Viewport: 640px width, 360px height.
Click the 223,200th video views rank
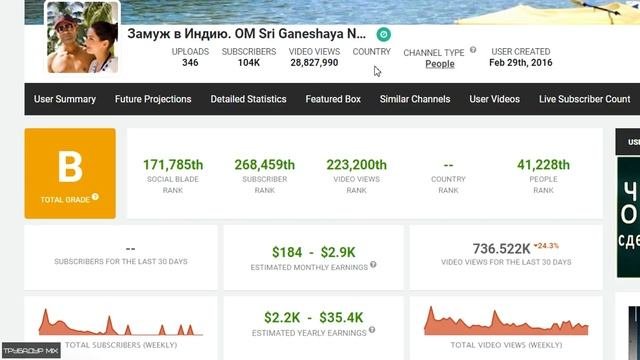coord(356,165)
